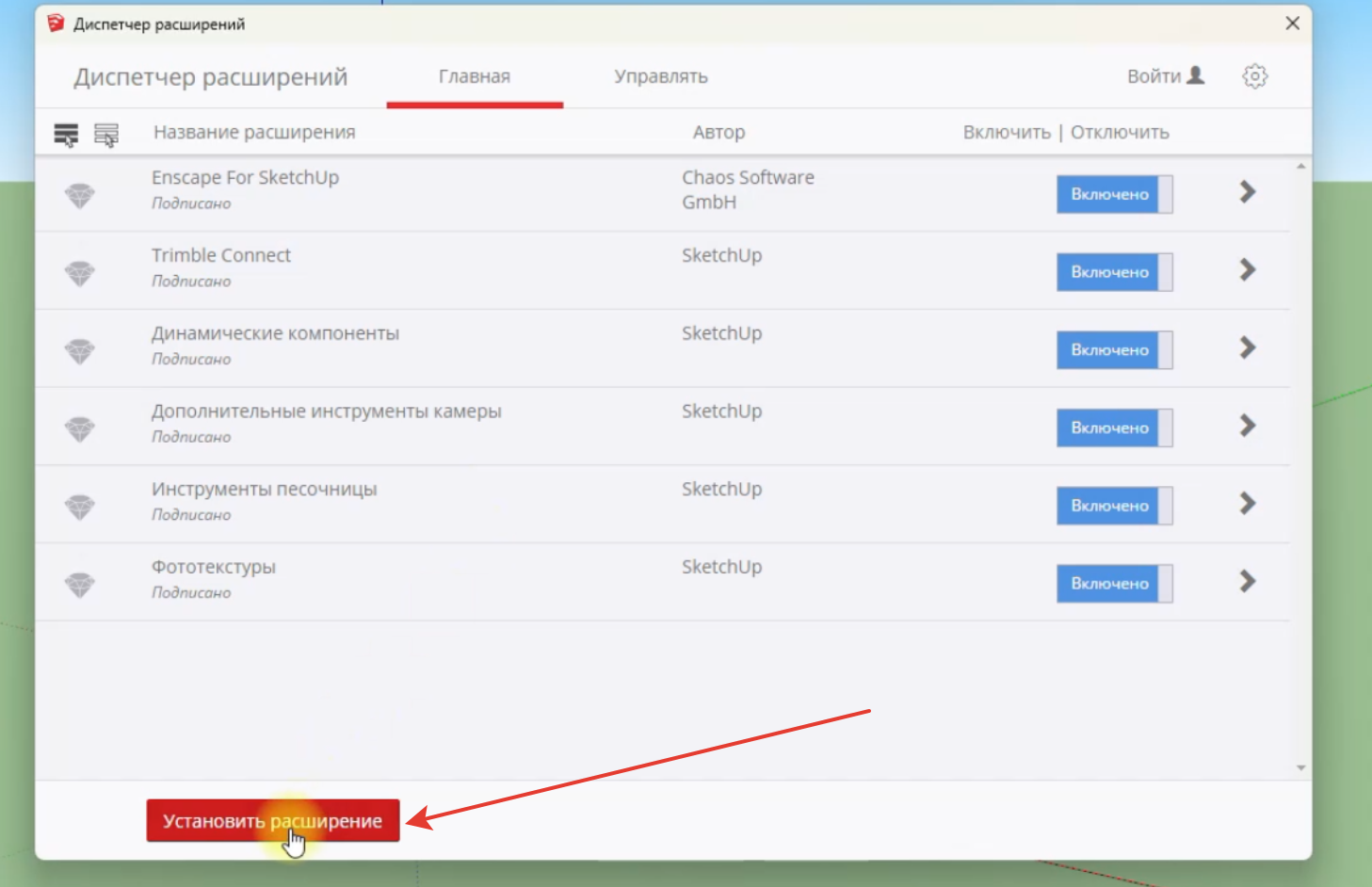Disable the Trimble Connect extension toggle

click(x=1114, y=272)
